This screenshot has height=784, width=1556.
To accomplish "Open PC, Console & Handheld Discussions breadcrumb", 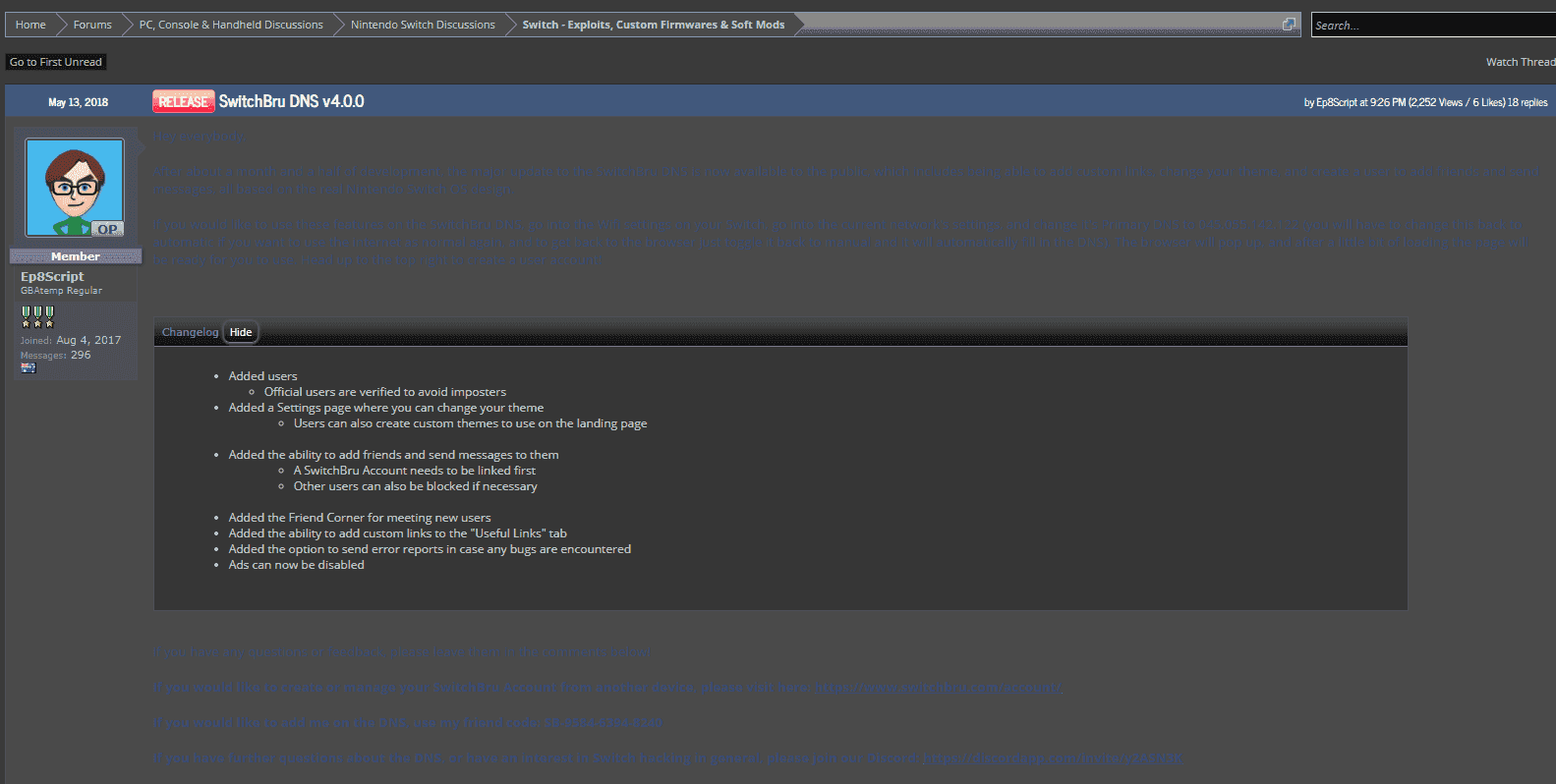I will [x=231, y=25].
